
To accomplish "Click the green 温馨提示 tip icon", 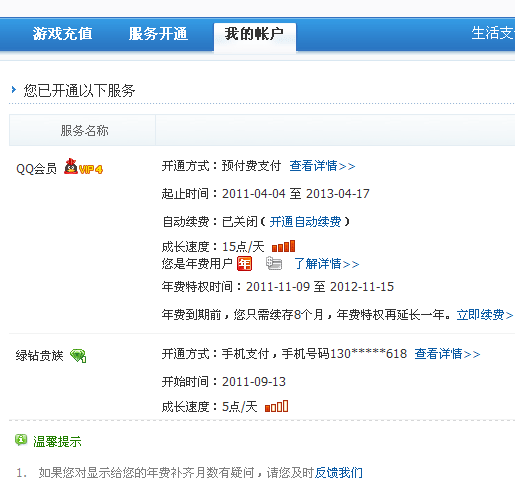I will [21, 440].
